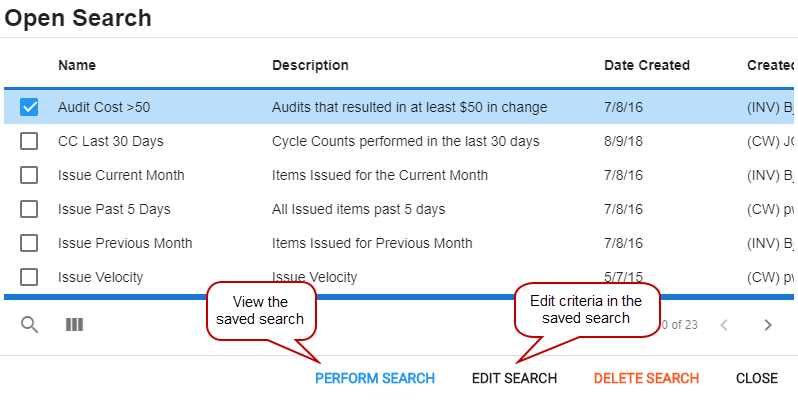
Task: Check the Issue Velocity checkbox
Action: click(x=29, y=277)
